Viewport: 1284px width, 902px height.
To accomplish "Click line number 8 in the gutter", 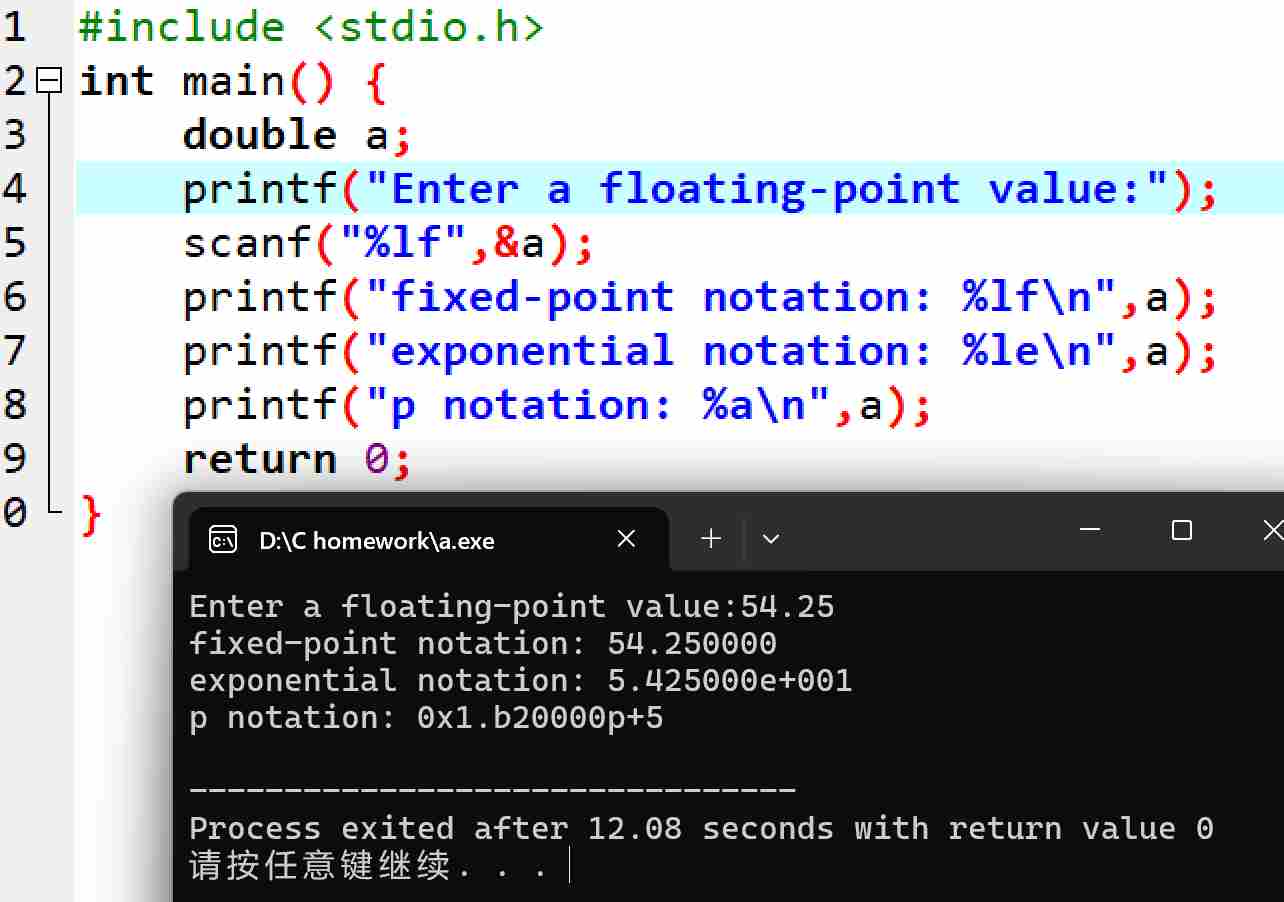I will 14,405.
